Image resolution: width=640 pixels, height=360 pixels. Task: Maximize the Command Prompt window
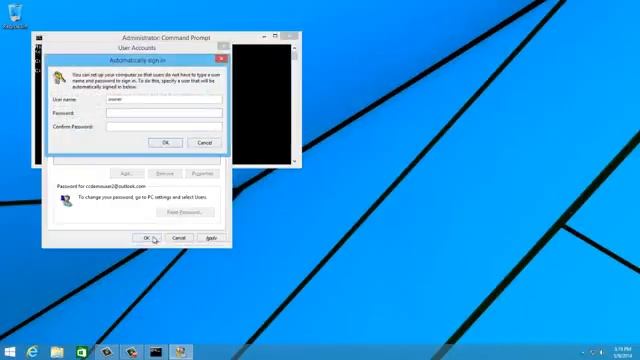pyautogui.click(x=275, y=36)
